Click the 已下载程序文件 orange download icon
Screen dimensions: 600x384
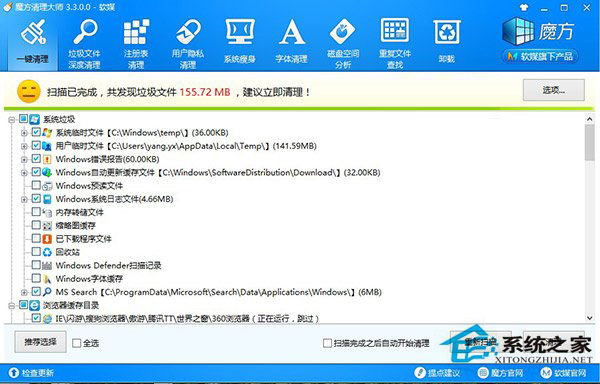pyautogui.click(x=47, y=239)
